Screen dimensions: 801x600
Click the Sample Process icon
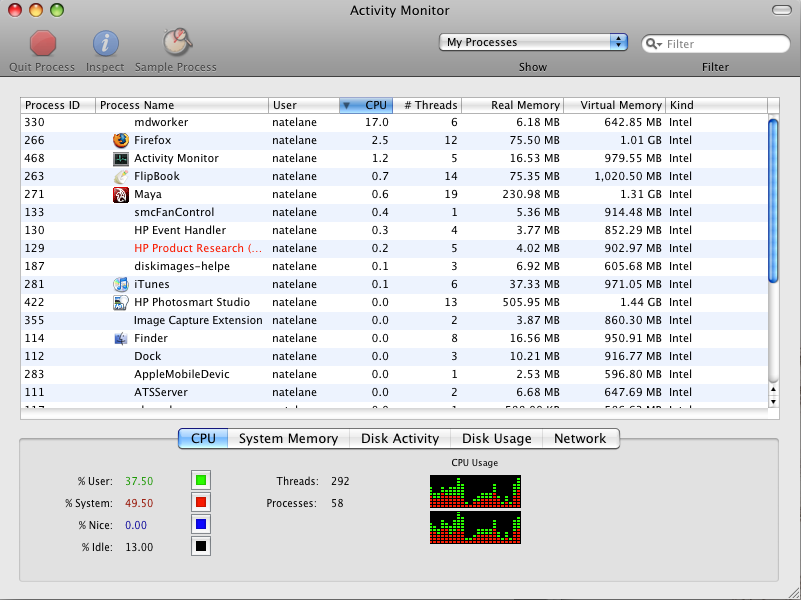pyautogui.click(x=178, y=42)
